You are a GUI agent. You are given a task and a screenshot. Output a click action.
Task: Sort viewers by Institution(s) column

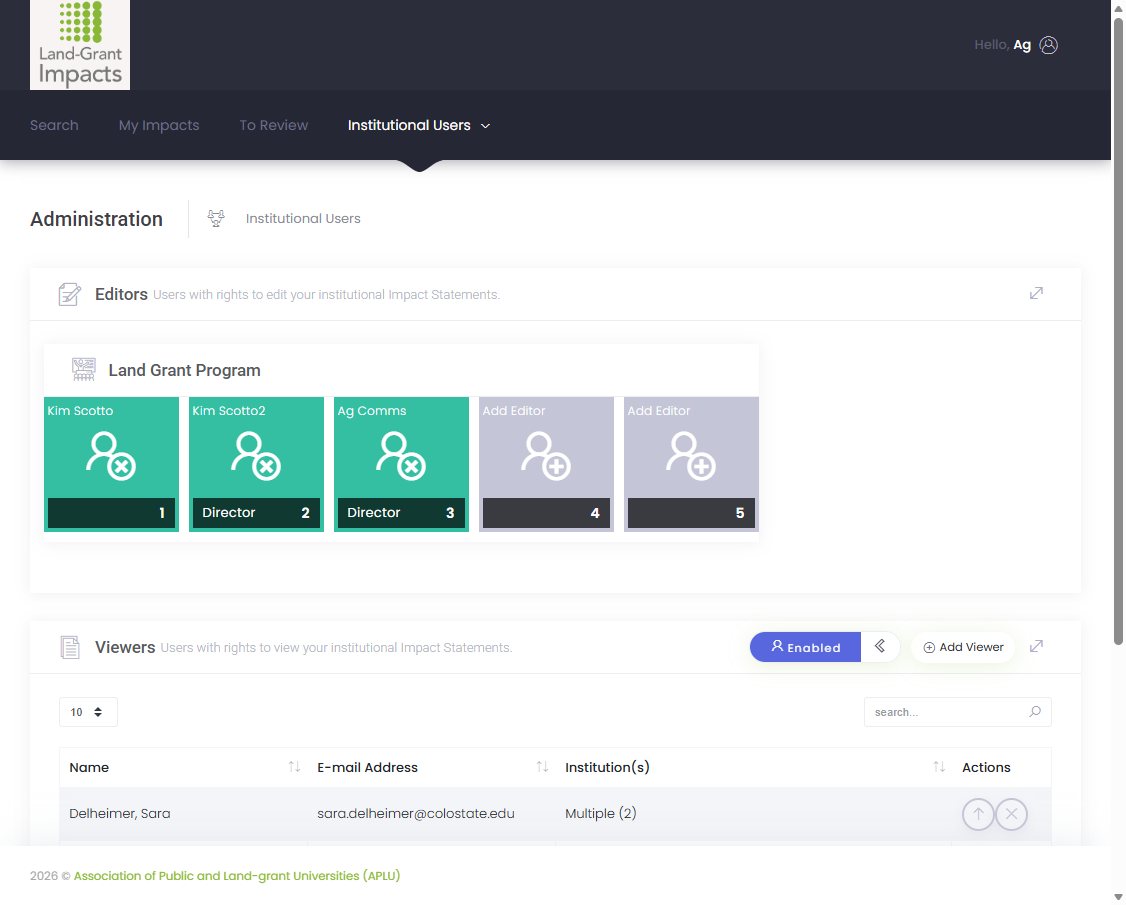[x=753, y=767]
